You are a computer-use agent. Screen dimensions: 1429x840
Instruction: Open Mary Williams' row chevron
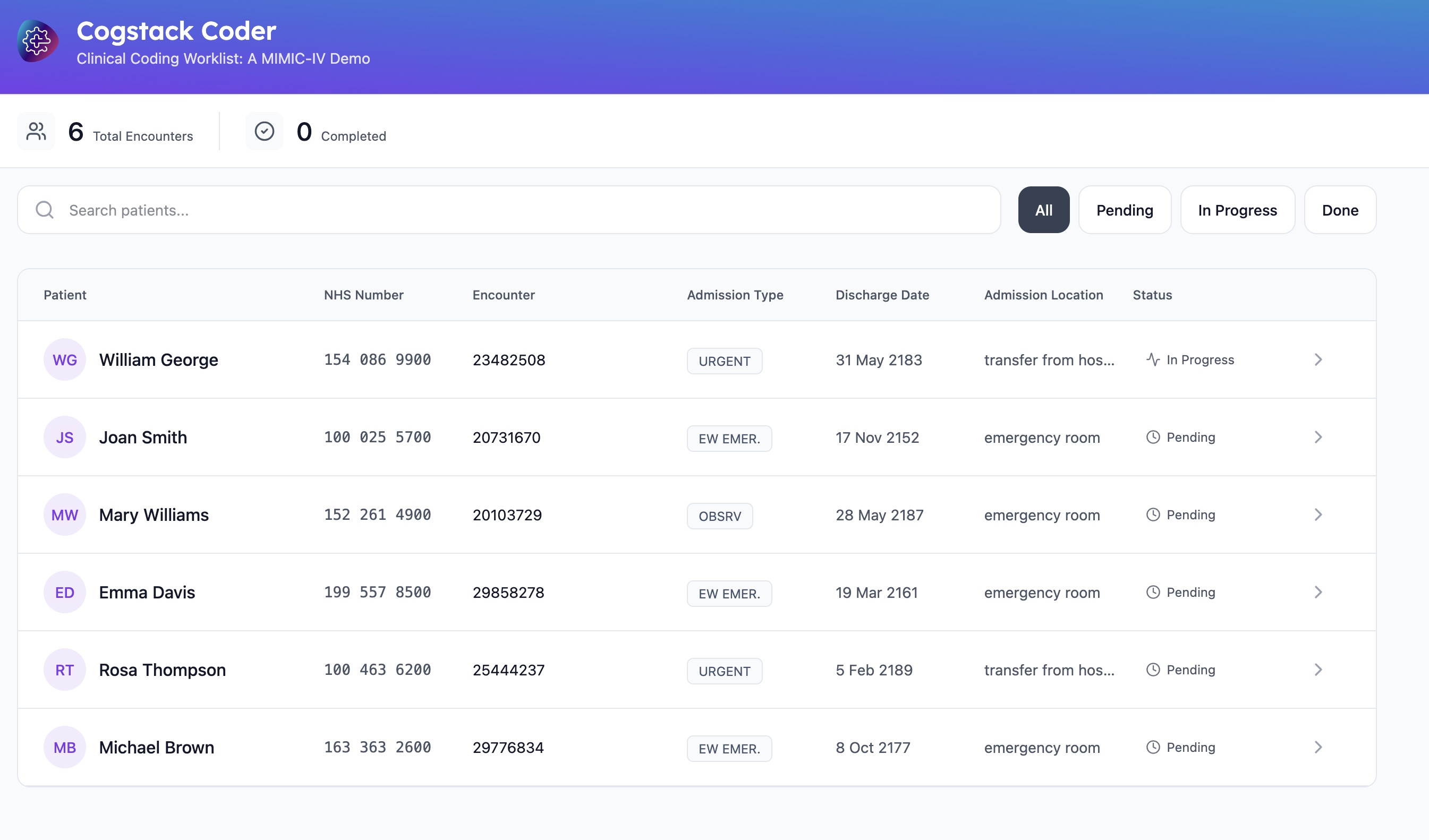point(1319,515)
